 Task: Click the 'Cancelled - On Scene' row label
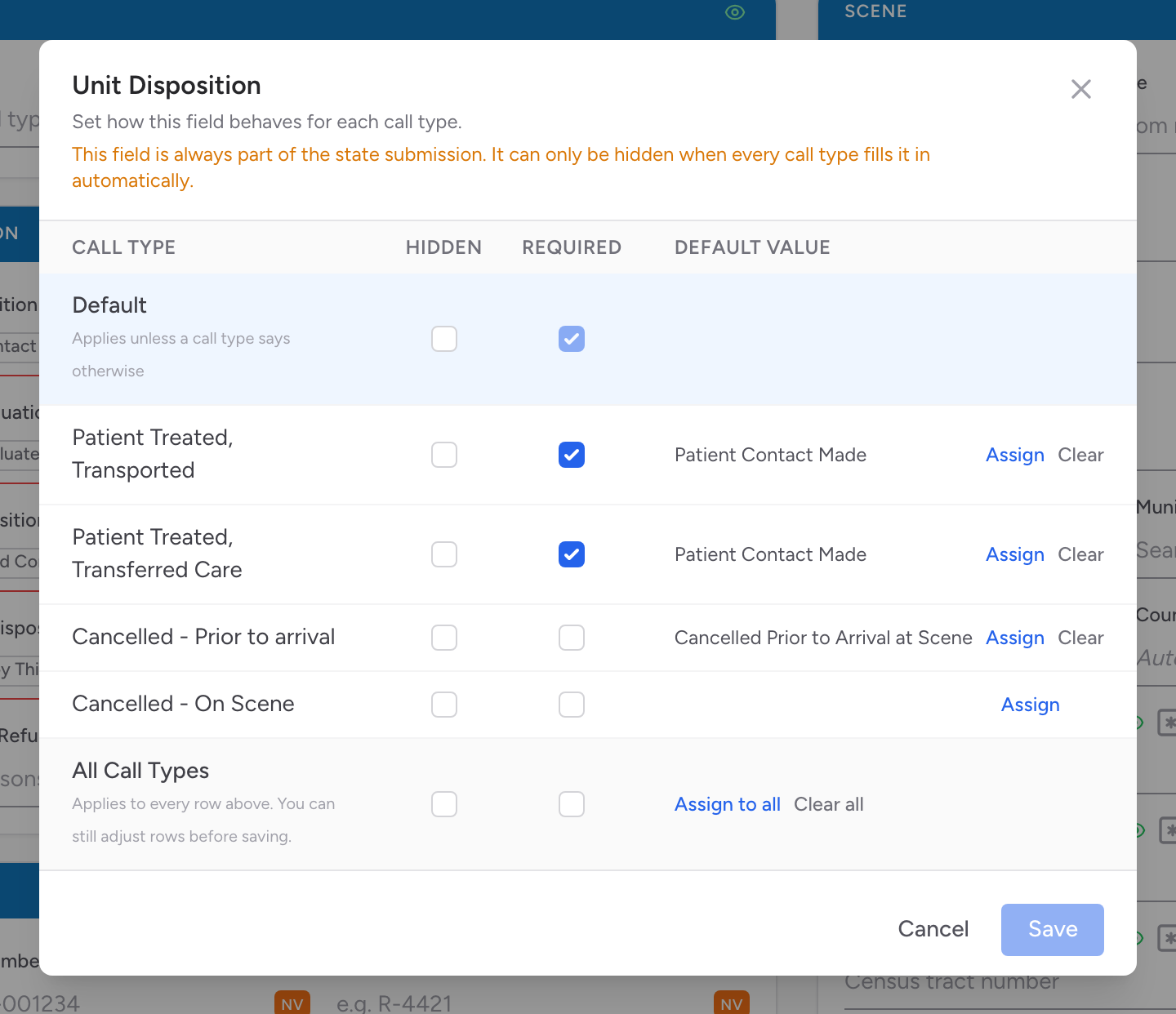coord(183,704)
